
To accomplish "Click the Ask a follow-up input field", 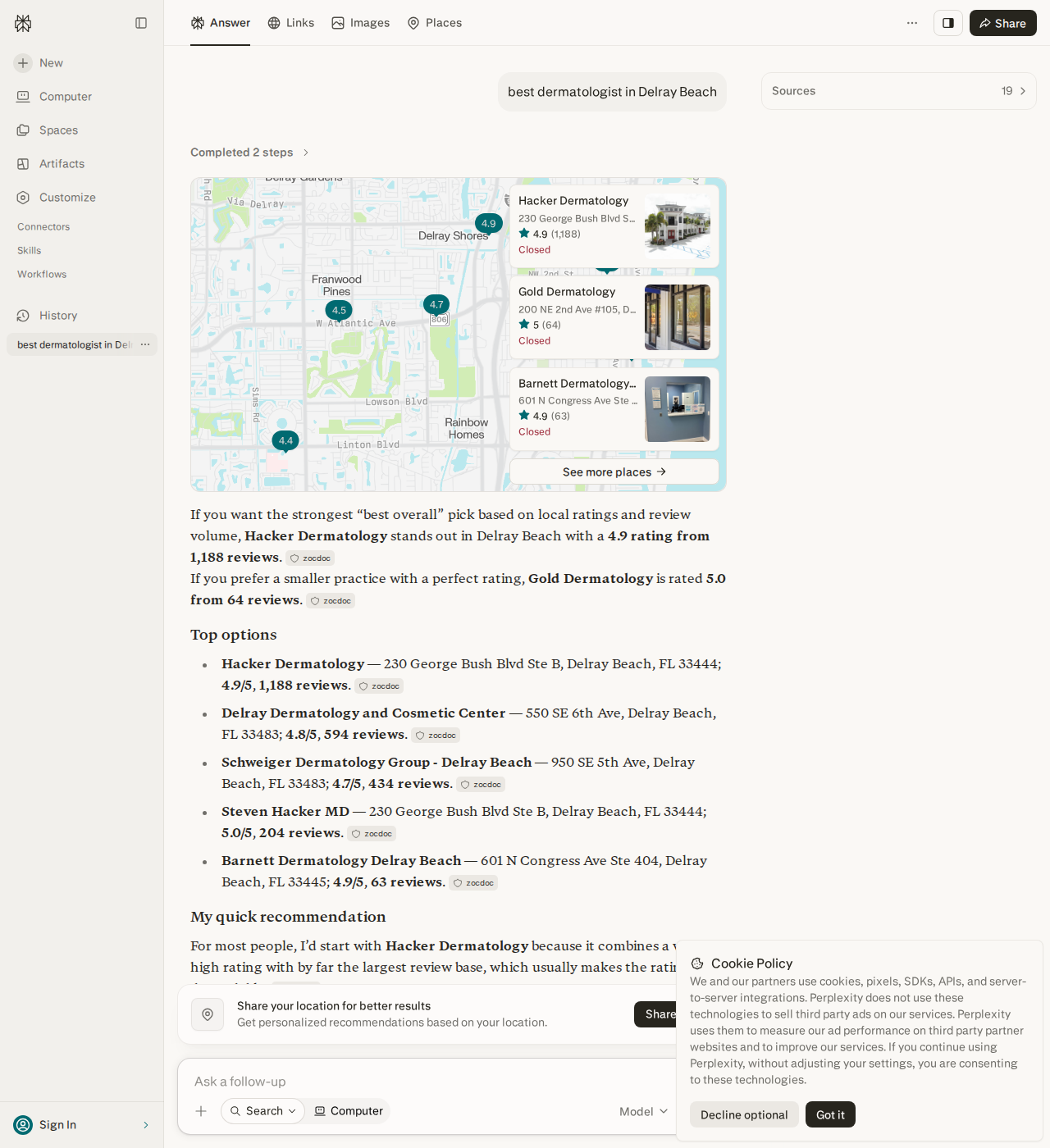I will 427,1082.
